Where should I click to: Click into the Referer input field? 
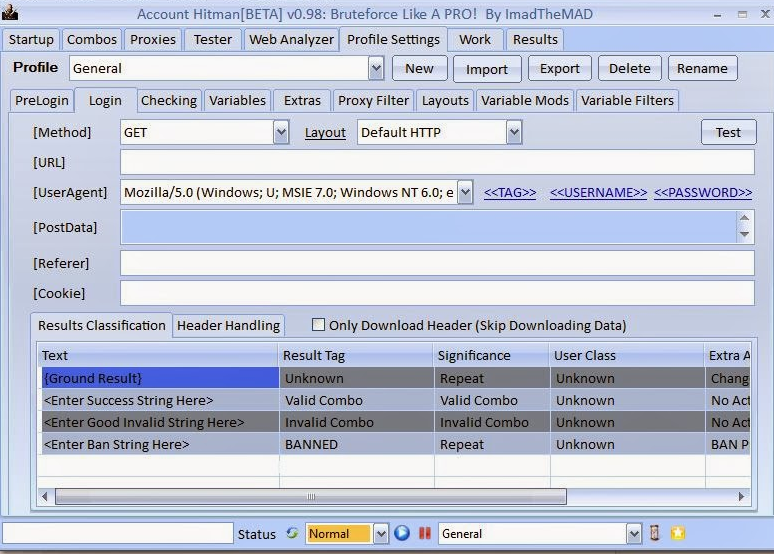pos(437,263)
